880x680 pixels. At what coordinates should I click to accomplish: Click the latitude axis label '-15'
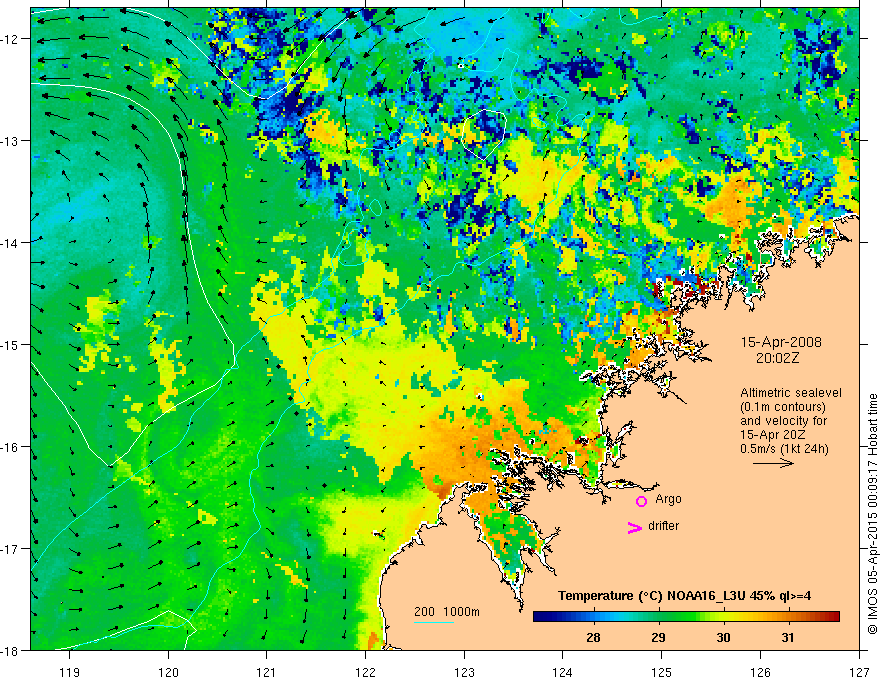point(11,344)
